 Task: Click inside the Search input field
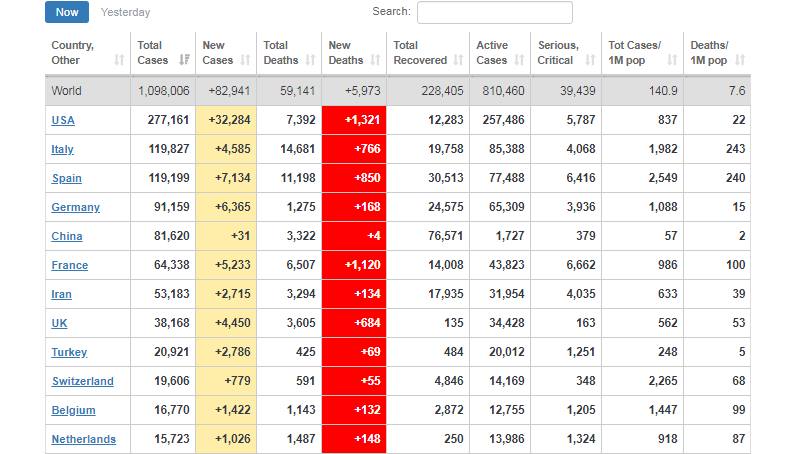(494, 12)
